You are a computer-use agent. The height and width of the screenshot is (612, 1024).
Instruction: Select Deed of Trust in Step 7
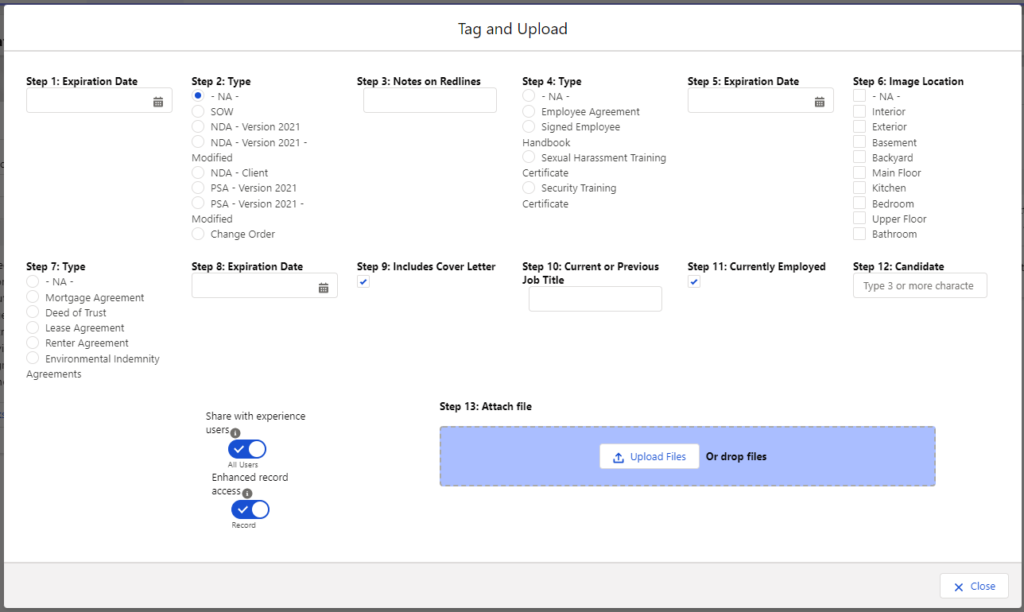pos(31,312)
